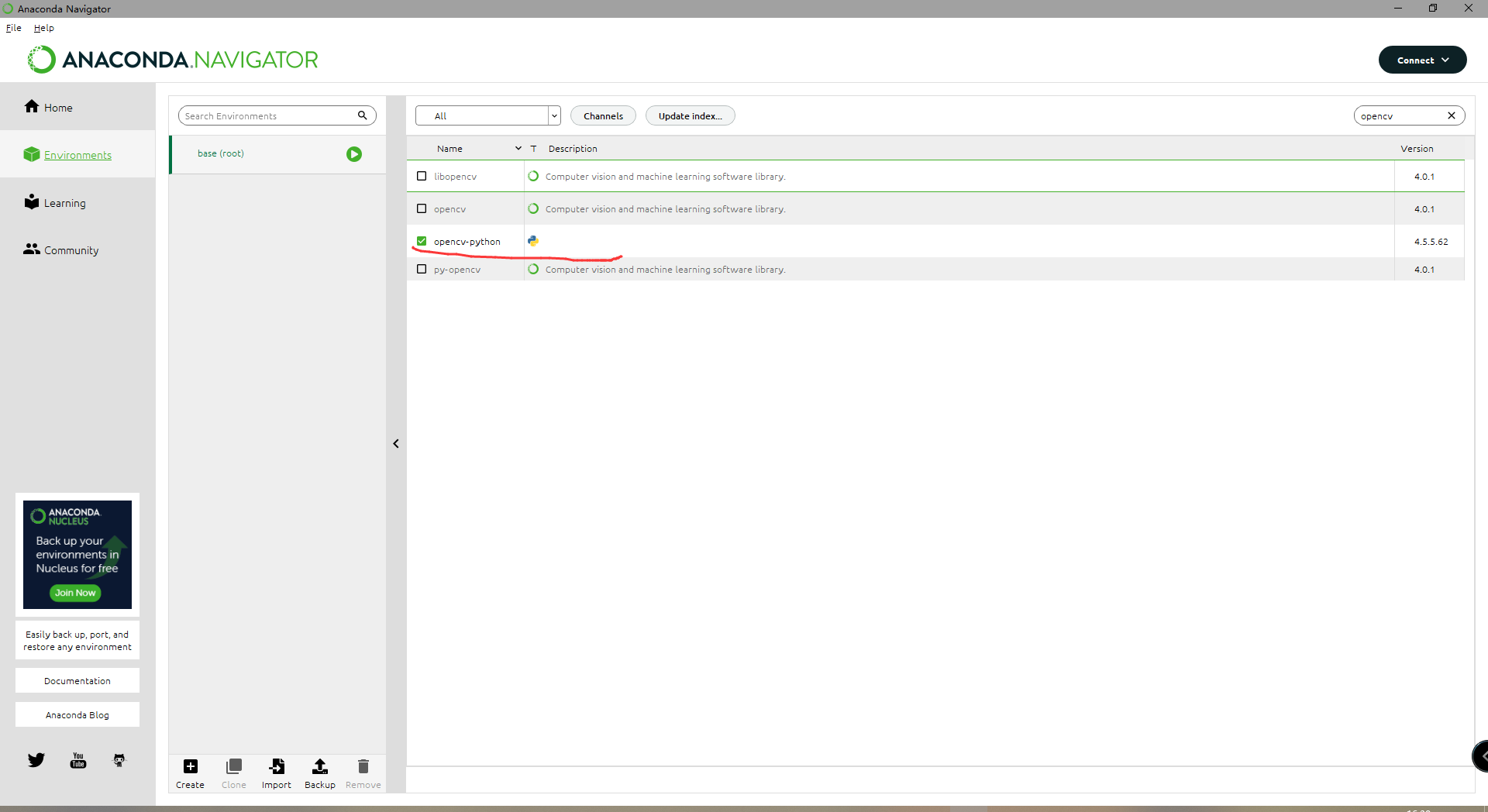
Task: Click the Python type icon for opencv-python
Action: click(533, 241)
